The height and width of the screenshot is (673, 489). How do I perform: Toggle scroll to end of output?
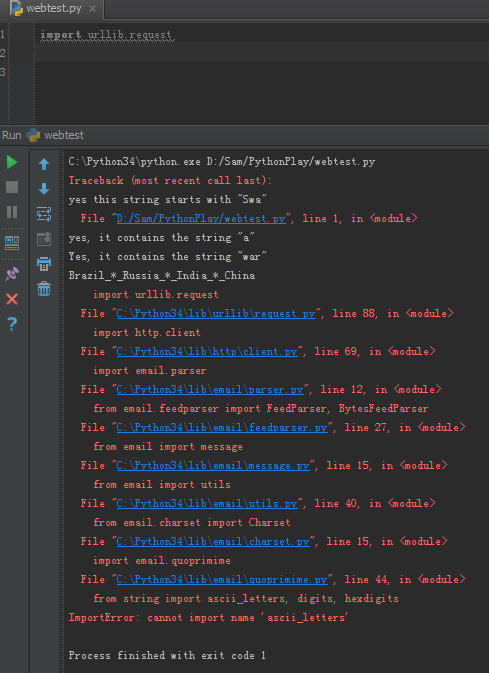point(44,239)
